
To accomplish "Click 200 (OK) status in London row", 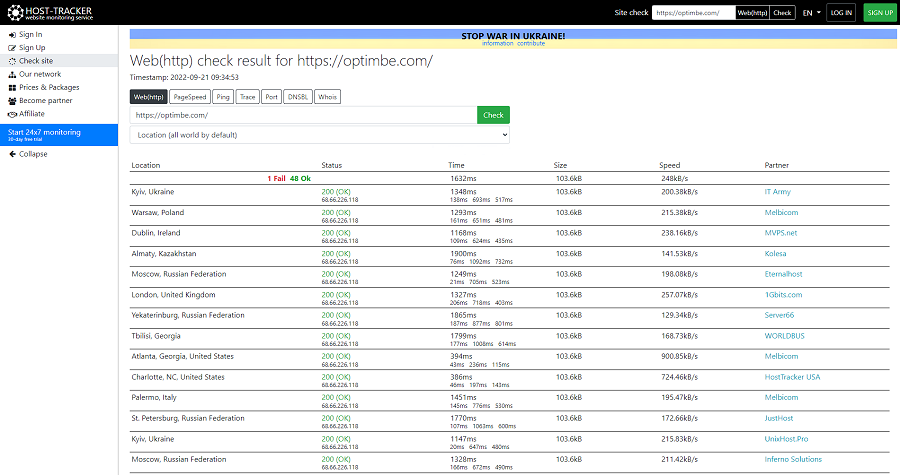I will (x=336, y=295).
